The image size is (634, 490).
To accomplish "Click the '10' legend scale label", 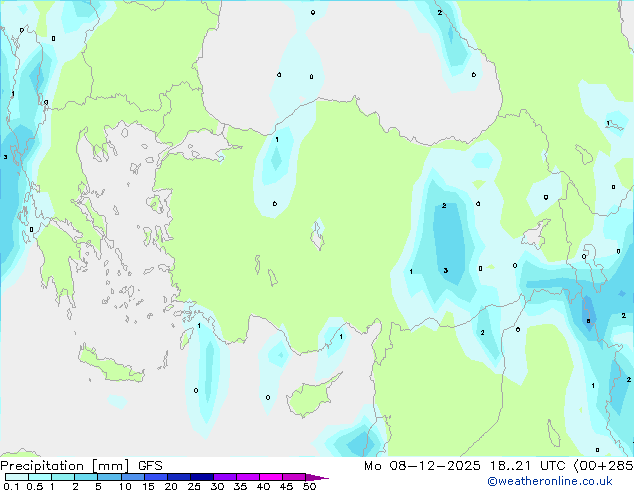I will coord(125,486).
